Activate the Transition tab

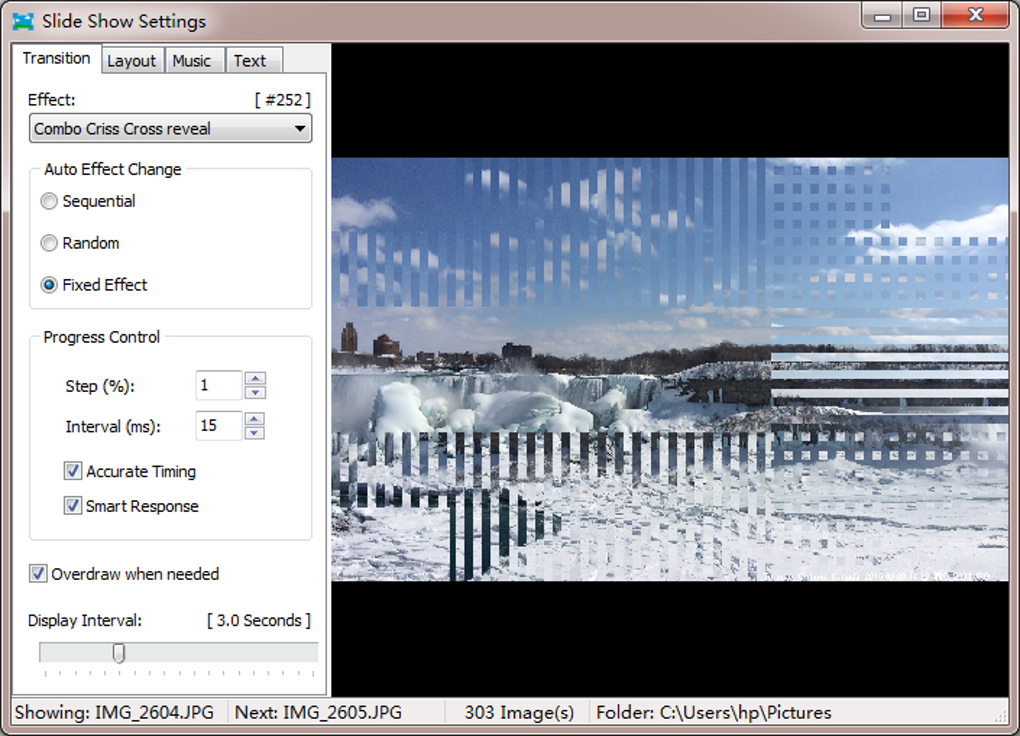click(56, 58)
